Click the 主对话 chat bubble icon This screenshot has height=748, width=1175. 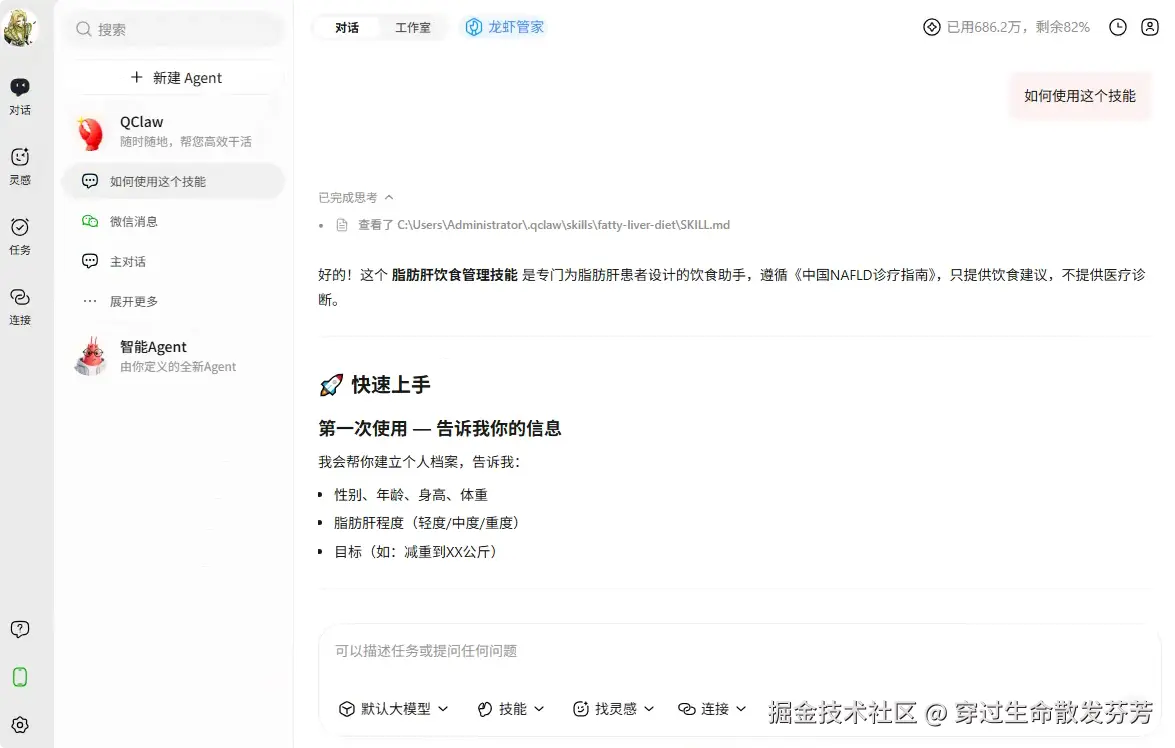(90, 261)
